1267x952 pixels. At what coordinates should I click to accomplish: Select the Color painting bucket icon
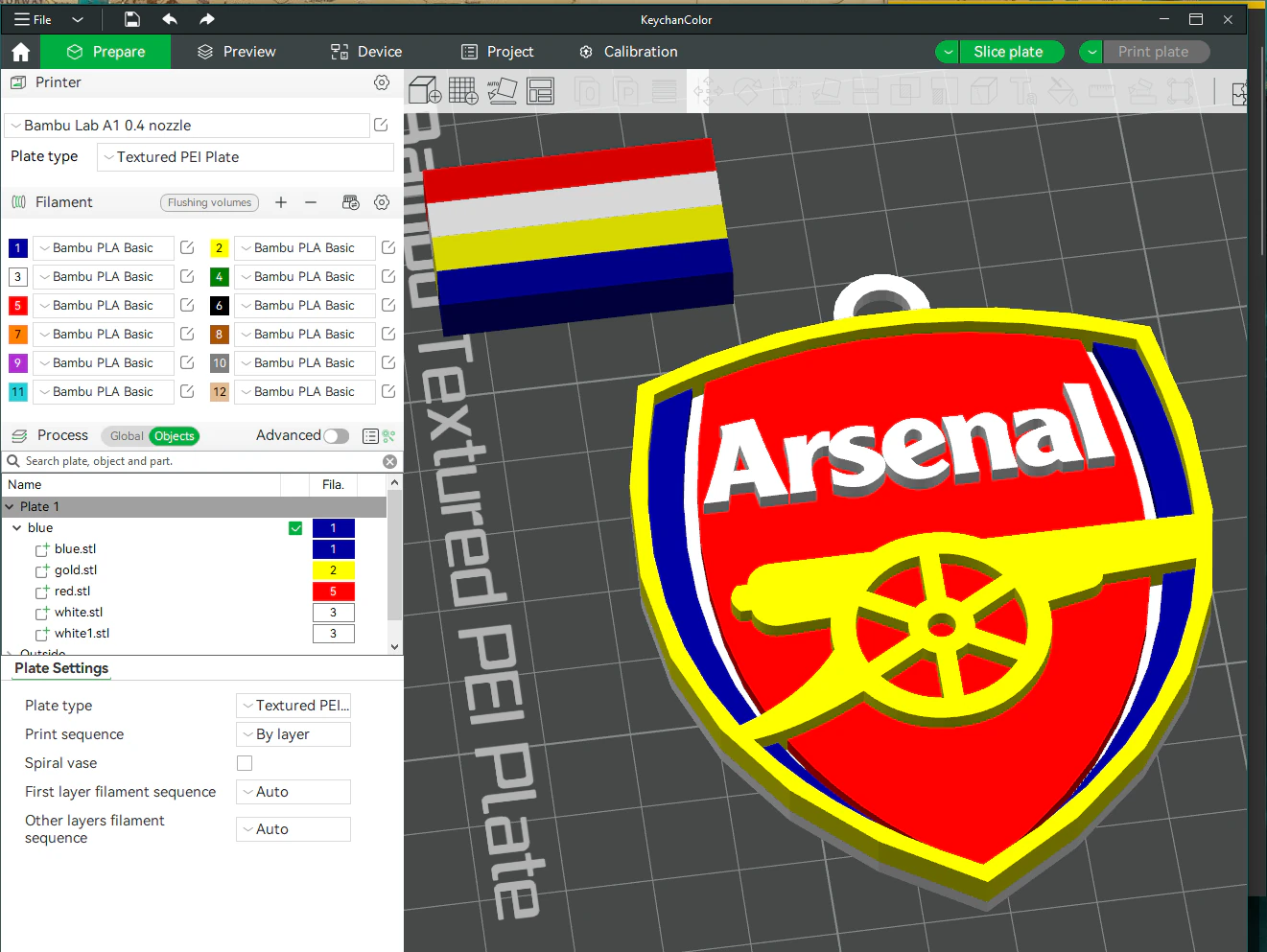tap(1062, 92)
